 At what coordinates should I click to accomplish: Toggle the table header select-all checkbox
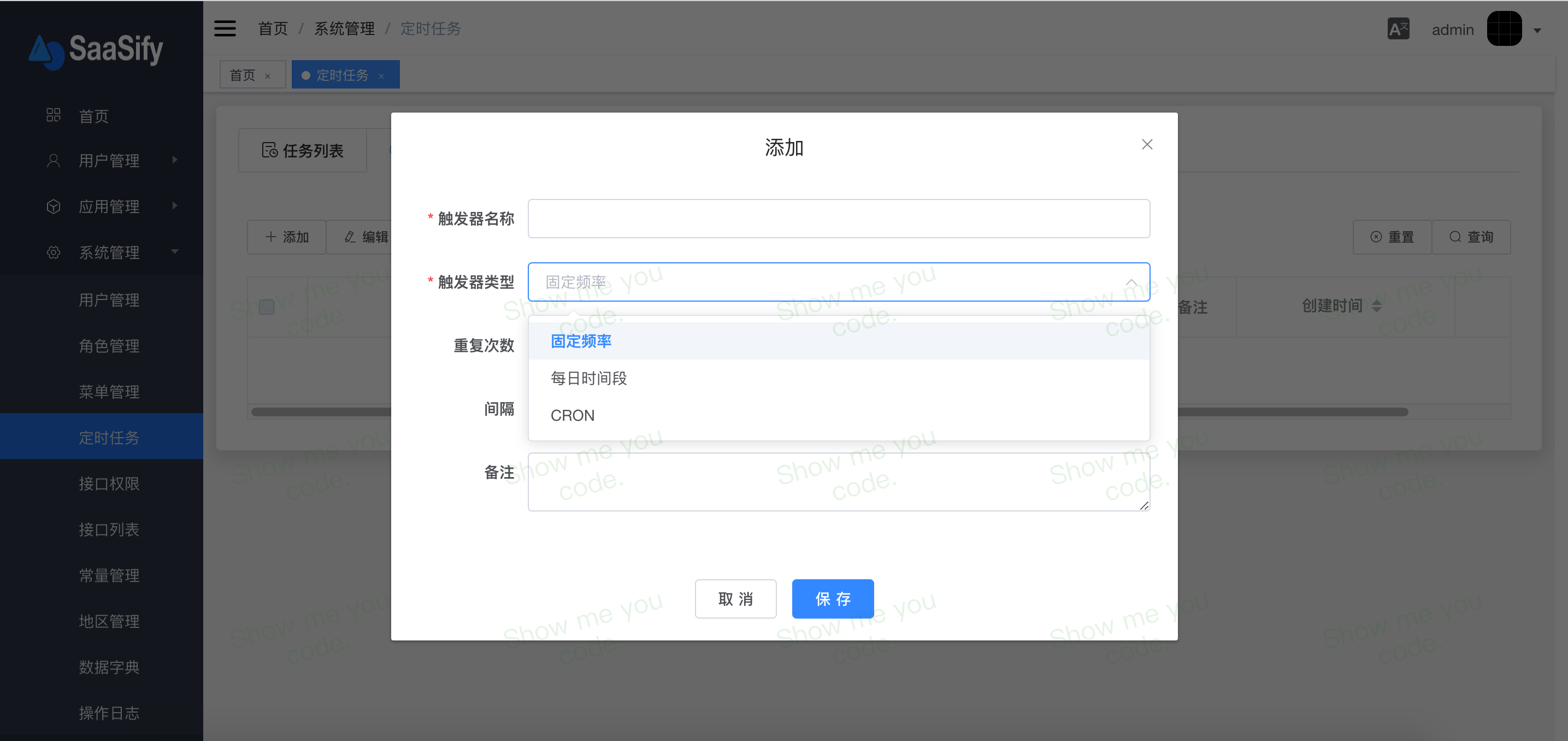tap(267, 307)
